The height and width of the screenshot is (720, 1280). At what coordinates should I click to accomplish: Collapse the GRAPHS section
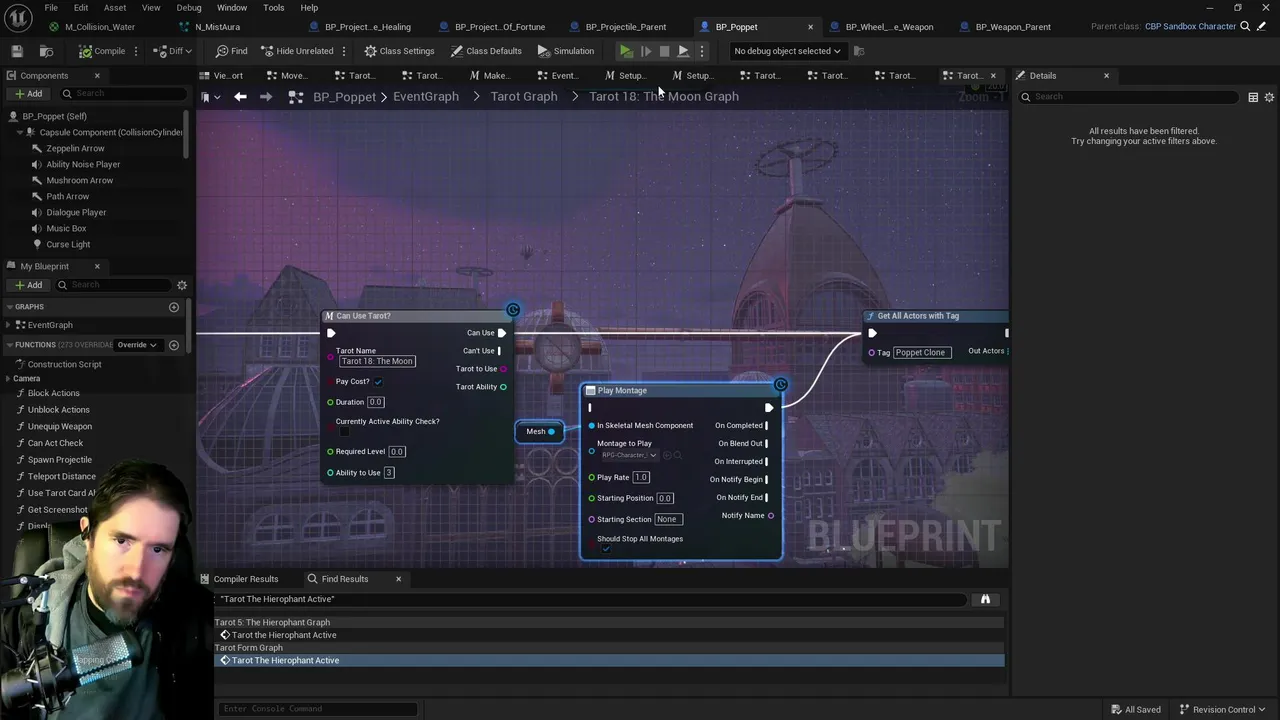click(9, 307)
